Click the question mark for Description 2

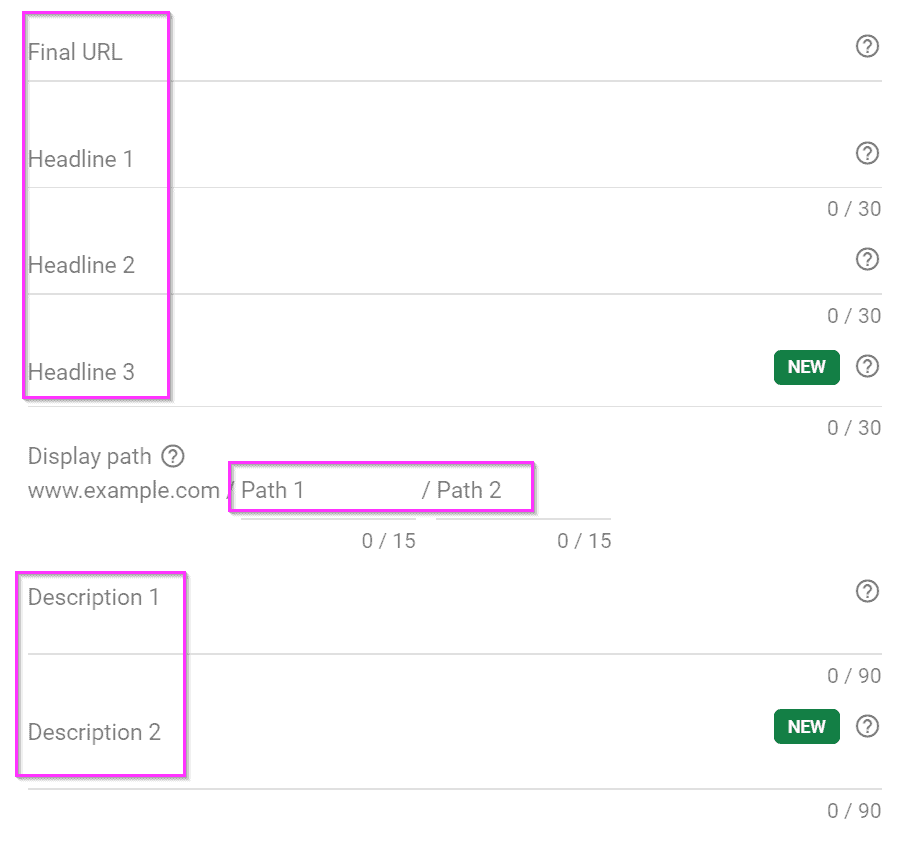867,726
